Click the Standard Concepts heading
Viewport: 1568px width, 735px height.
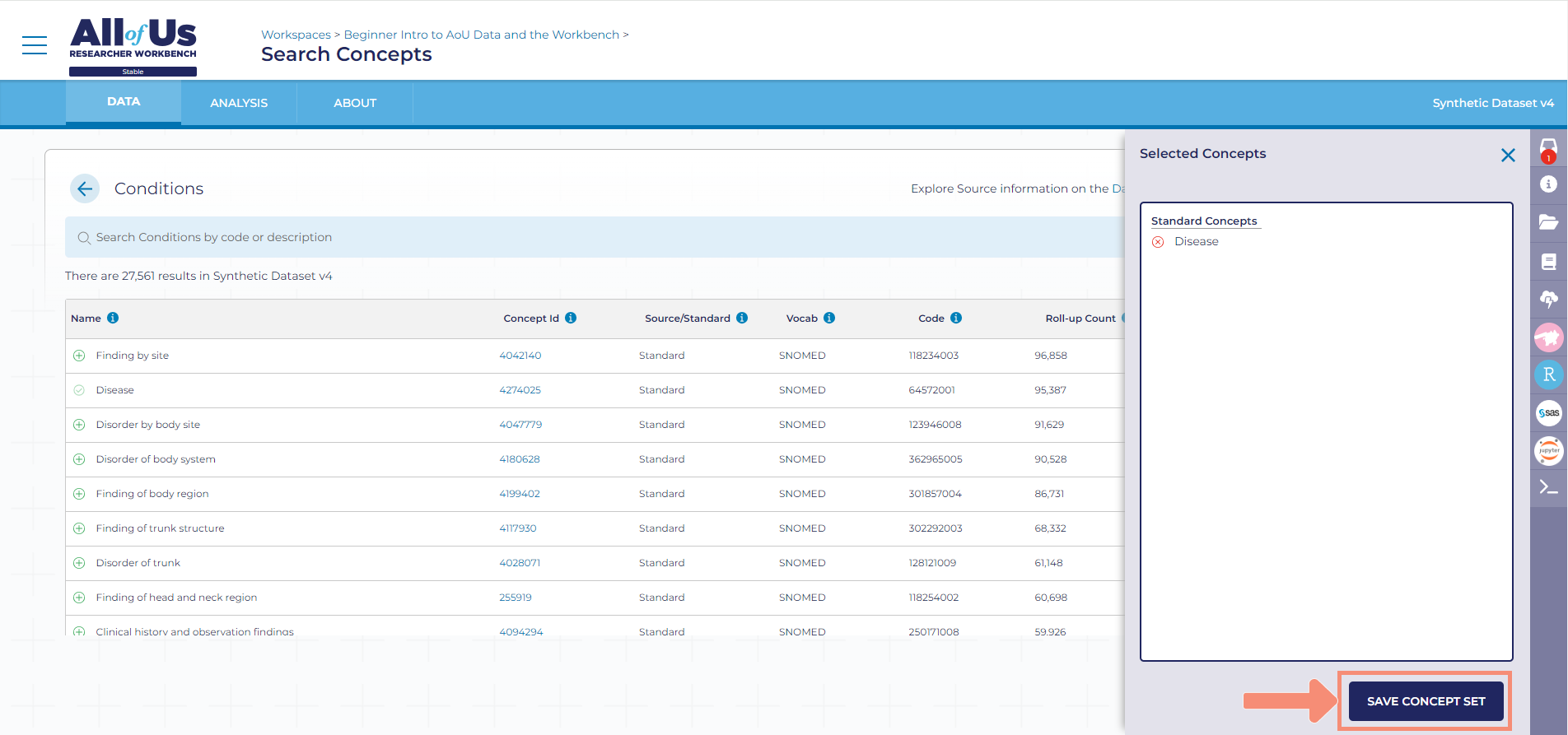[x=1204, y=221]
